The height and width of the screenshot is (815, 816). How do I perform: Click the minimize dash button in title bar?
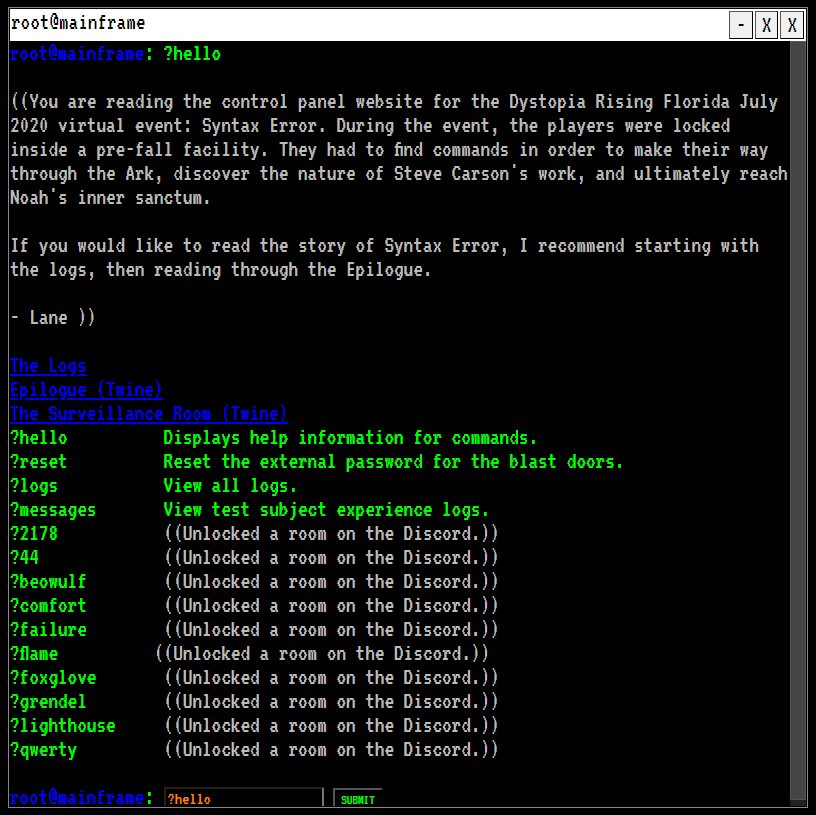741,24
